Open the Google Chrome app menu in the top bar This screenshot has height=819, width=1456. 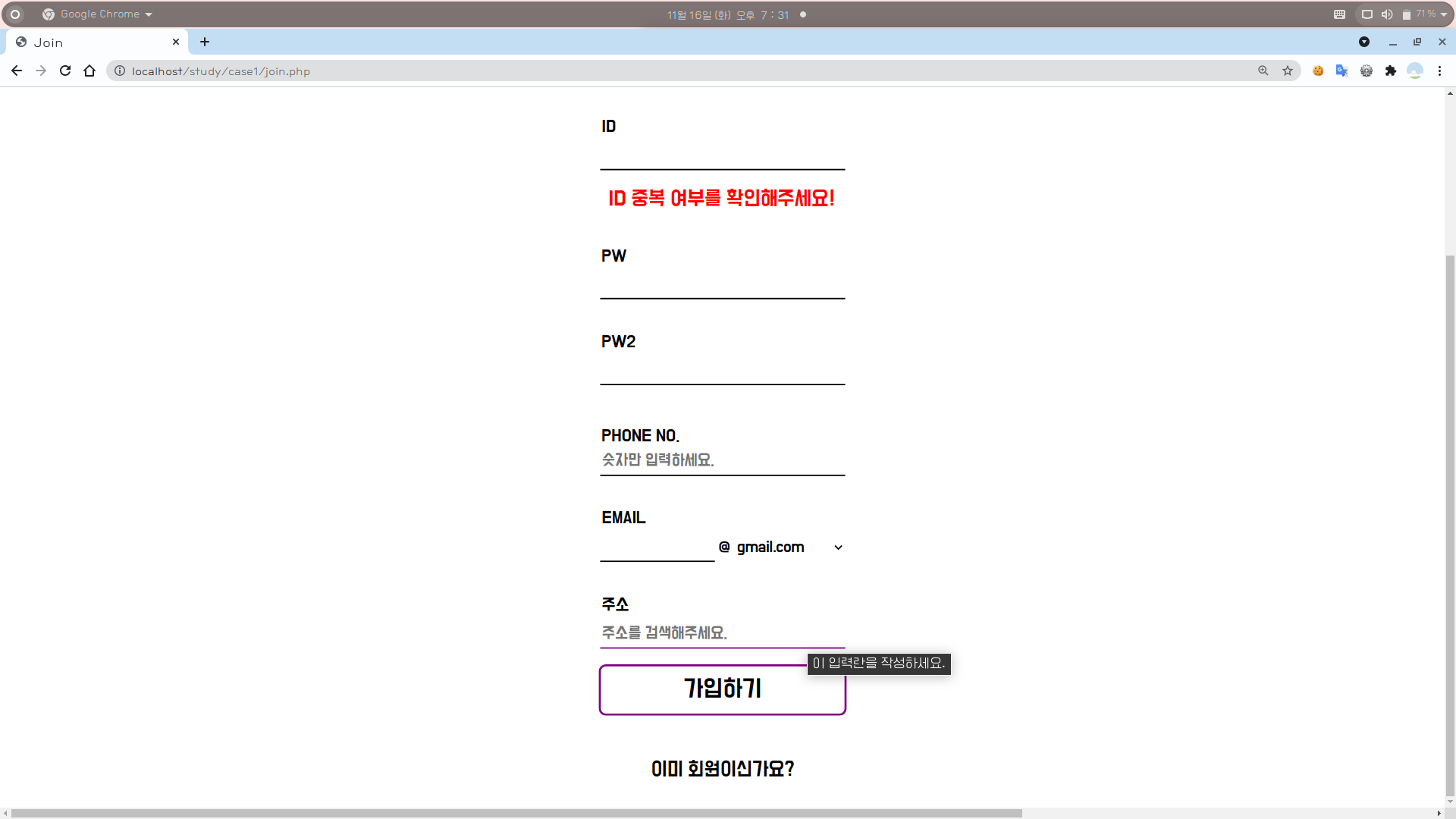tap(99, 14)
